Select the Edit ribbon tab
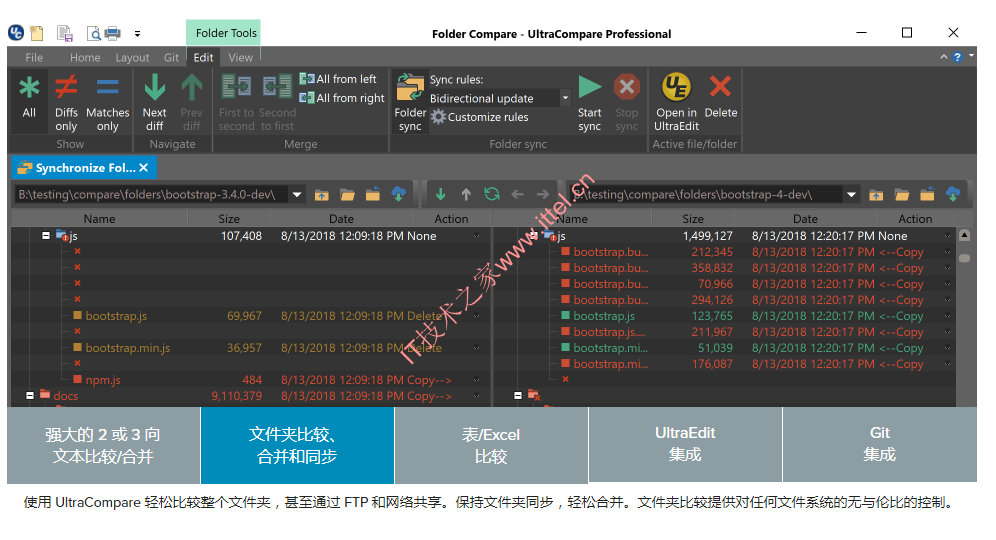Viewport: 996px width, 540px height. (x=203, y=57)
